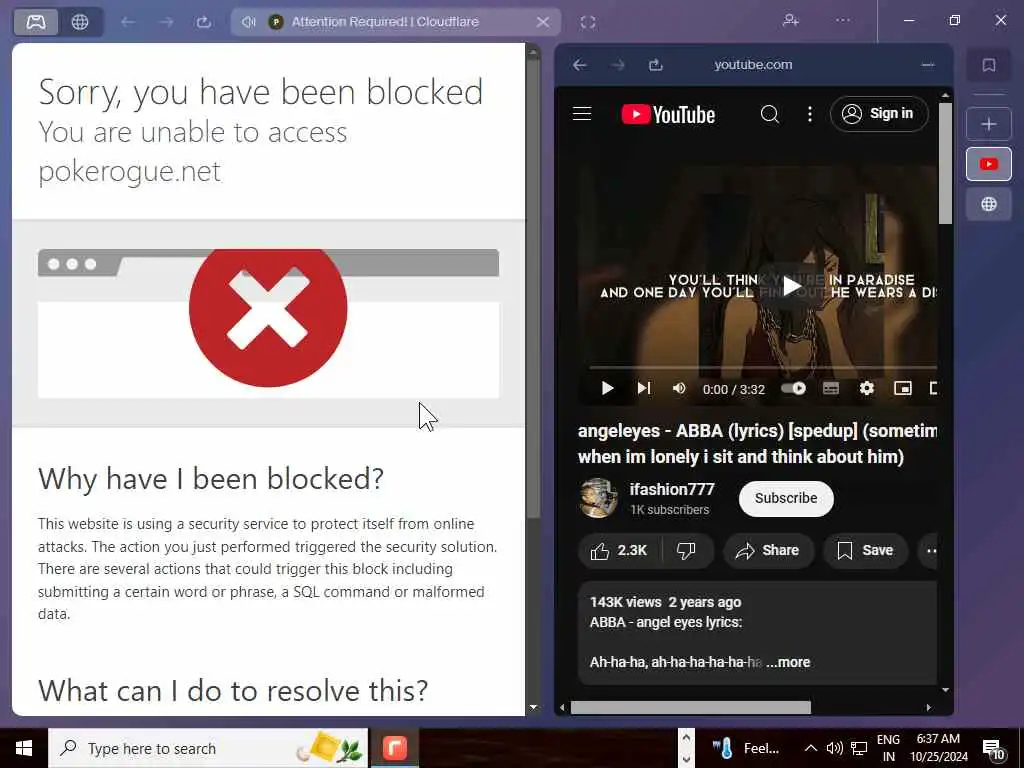Click the Share button

(768, 551)
